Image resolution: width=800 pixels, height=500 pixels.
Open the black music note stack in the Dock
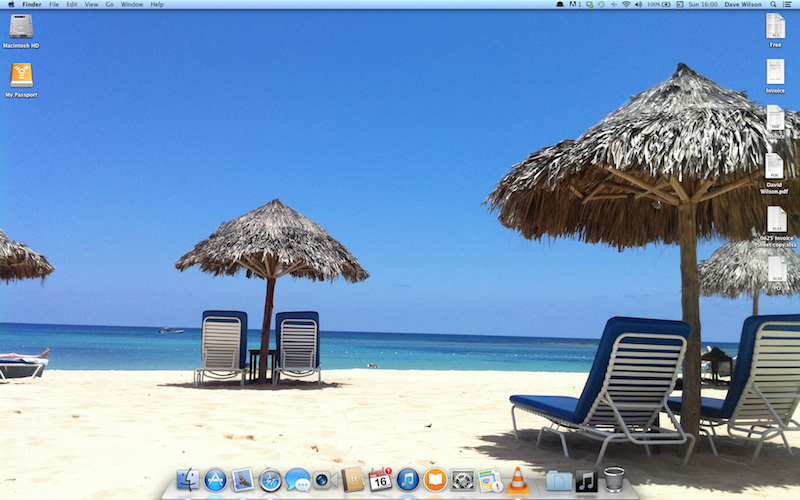587,480
